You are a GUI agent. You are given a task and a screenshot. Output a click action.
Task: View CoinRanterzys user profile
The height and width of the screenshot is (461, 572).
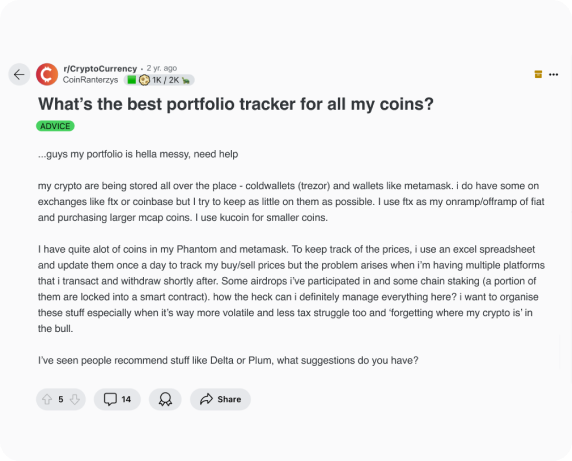90,80
